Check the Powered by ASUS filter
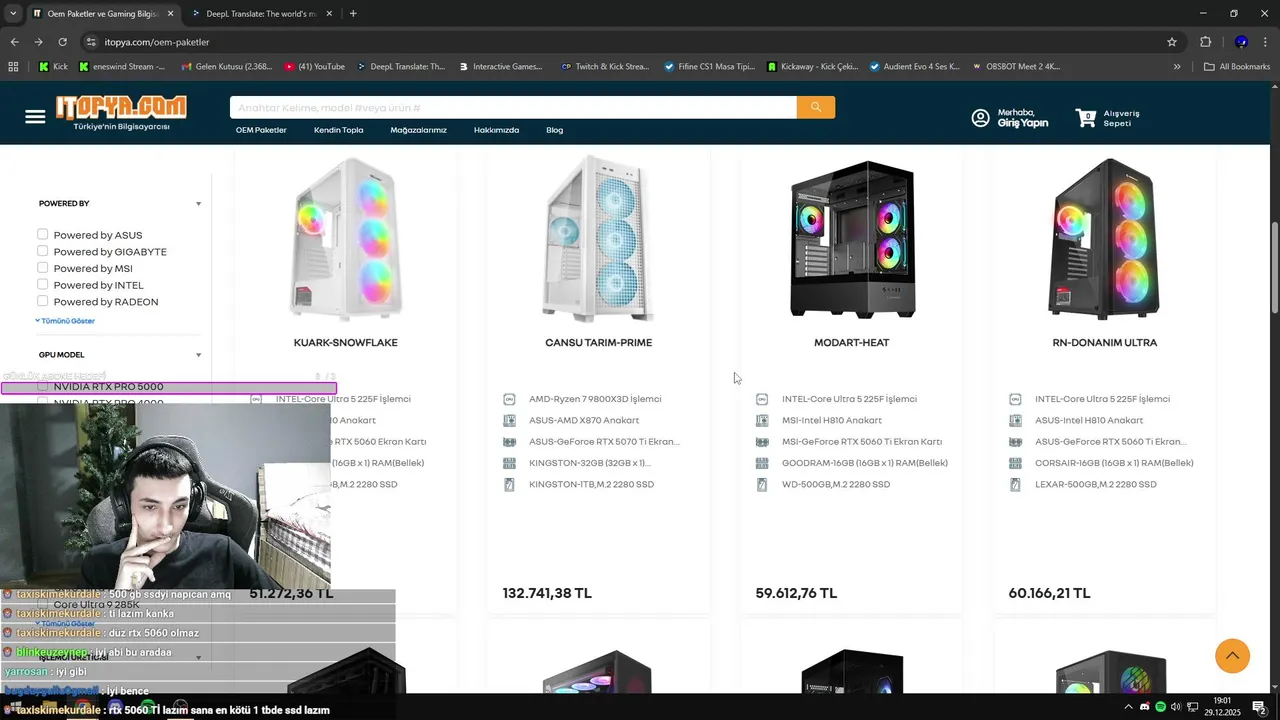 pyautogui.click(x=43, y=235)
